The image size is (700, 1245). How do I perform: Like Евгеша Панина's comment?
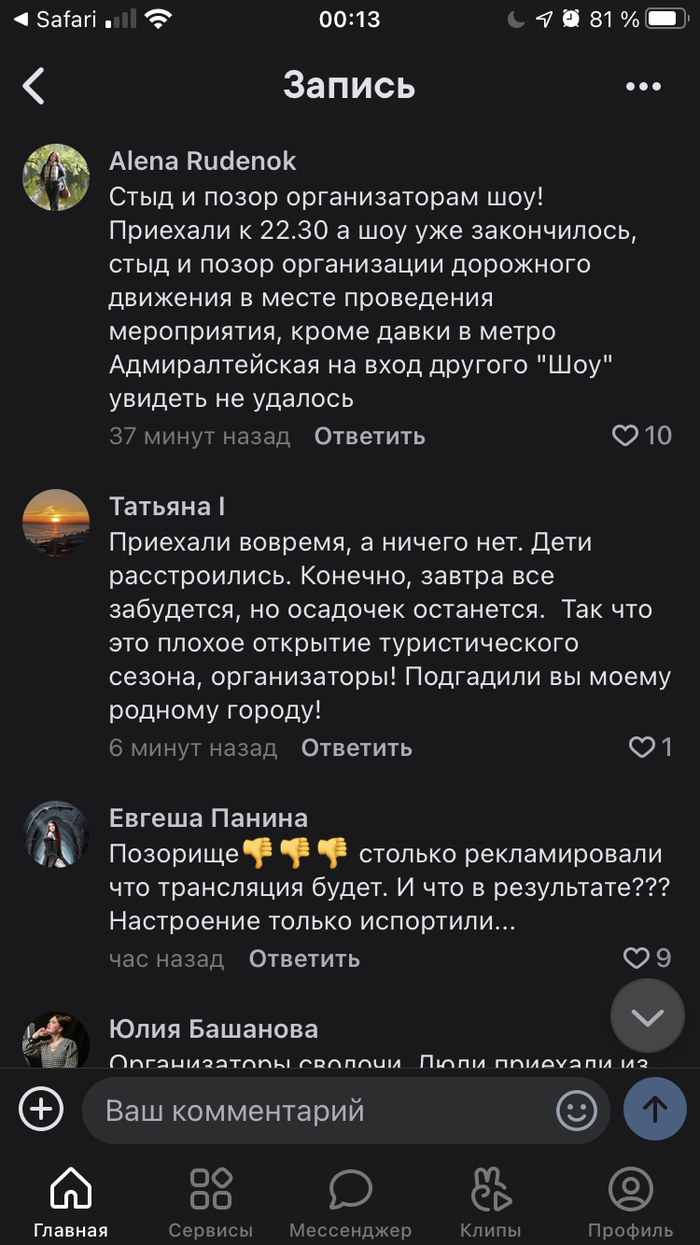click(637, 958)
